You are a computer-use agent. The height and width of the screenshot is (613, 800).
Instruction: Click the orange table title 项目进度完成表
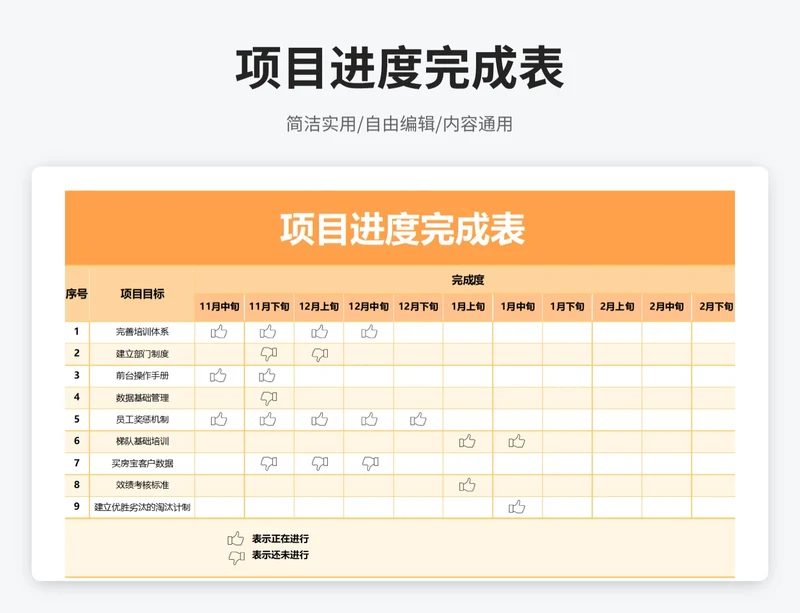[402, 229]
